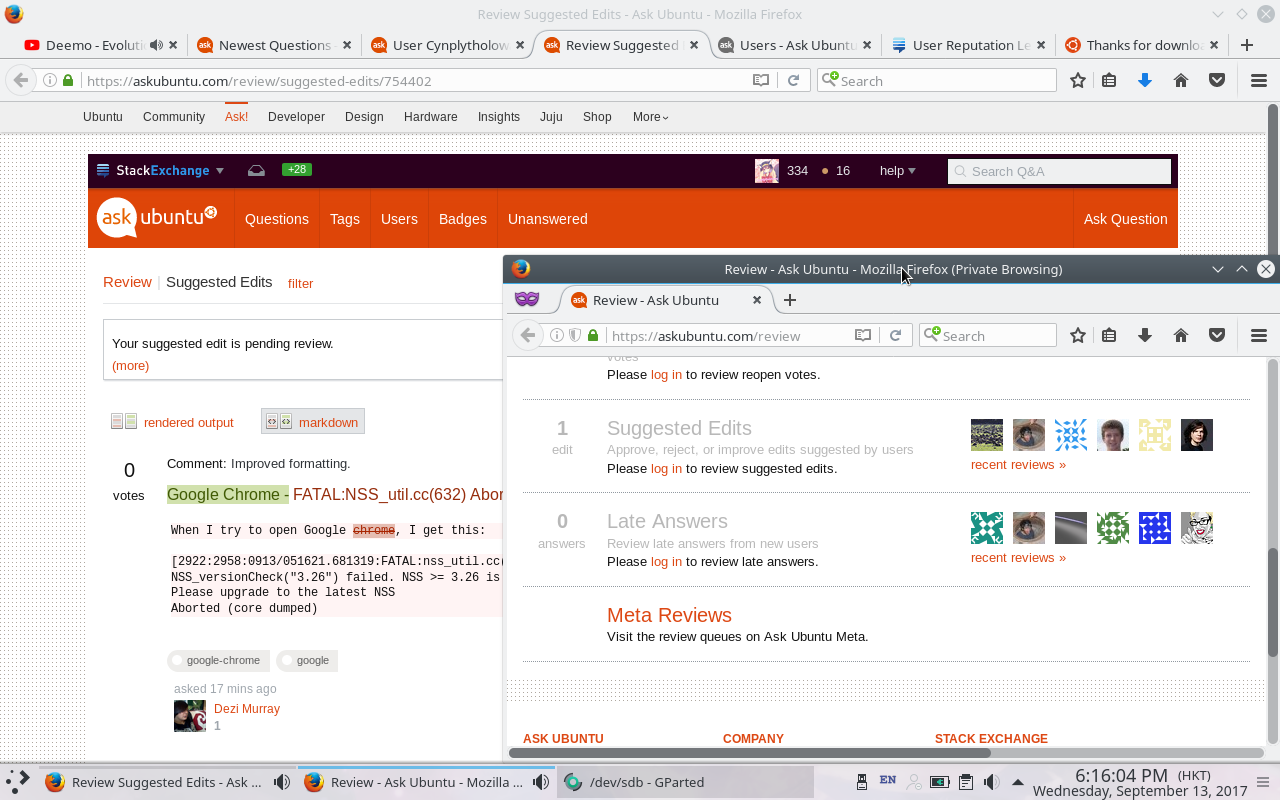Open Dezi Murray user profile
The image size is (1280, 800).
pos(247,709)
